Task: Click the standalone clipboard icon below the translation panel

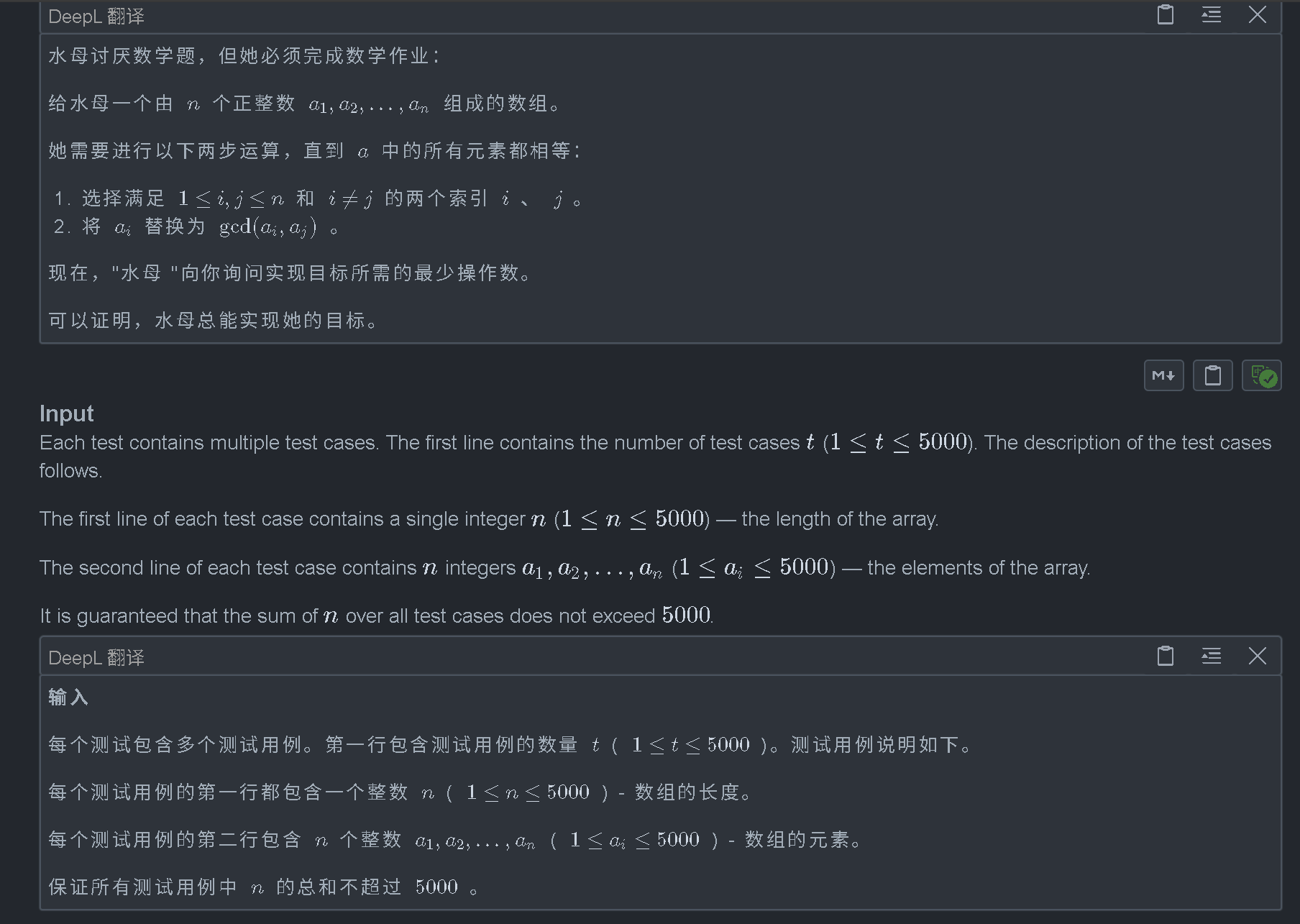Action: pyautogui.click(x=1212, y=375)
